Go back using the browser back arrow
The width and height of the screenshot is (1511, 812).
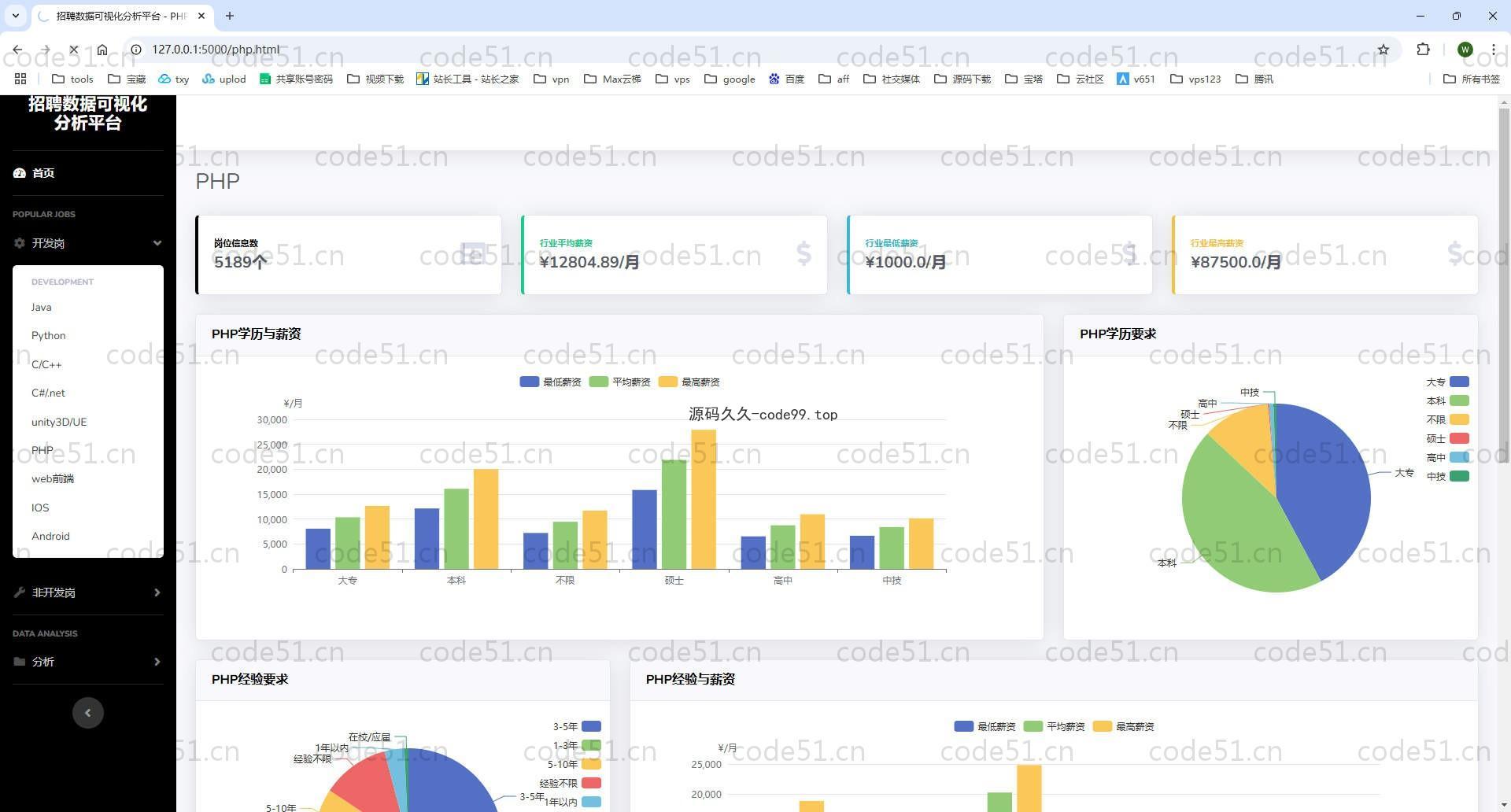[x=17, y=50]
